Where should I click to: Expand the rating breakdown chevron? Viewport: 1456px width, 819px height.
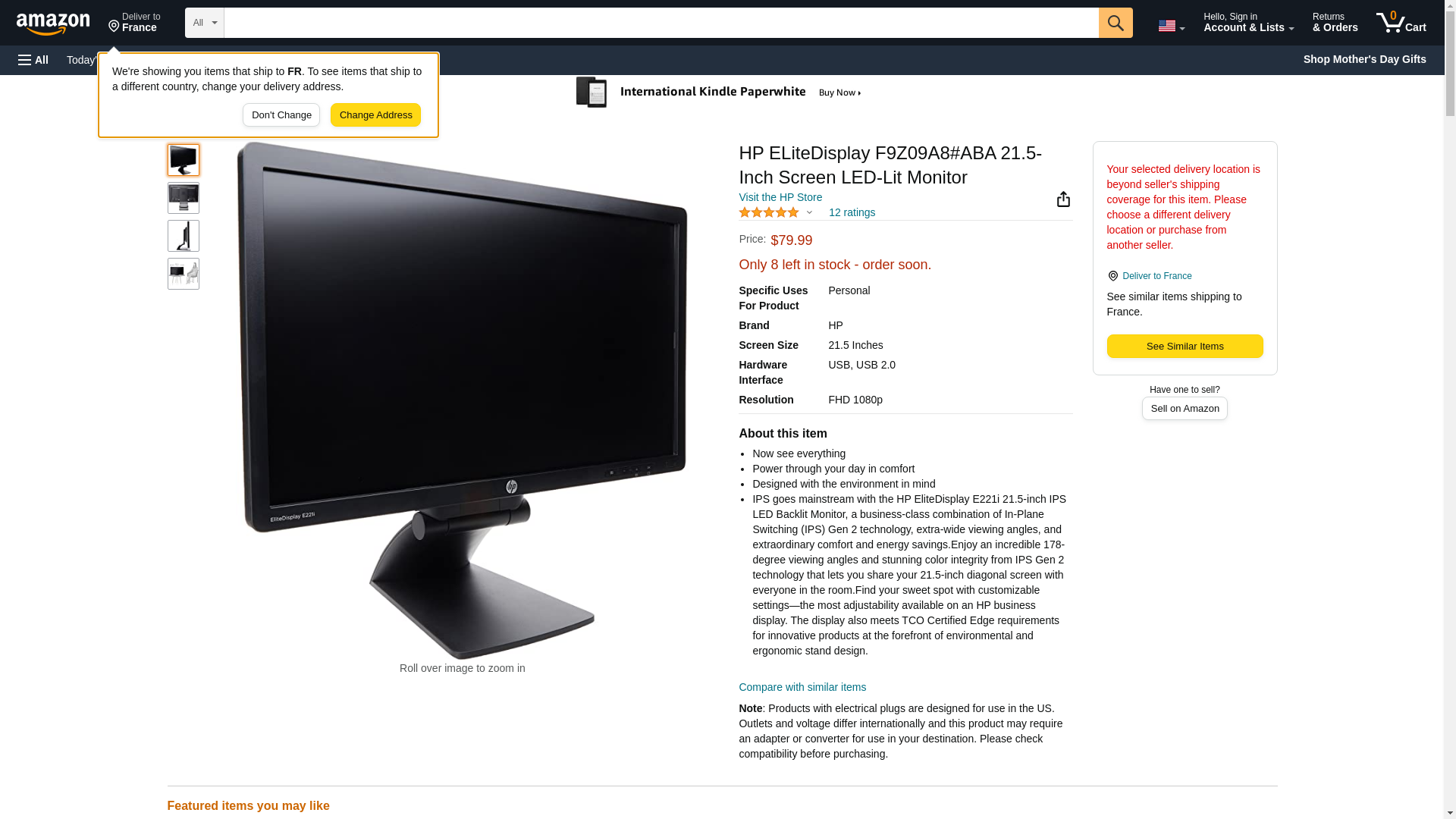pos(809,212)
